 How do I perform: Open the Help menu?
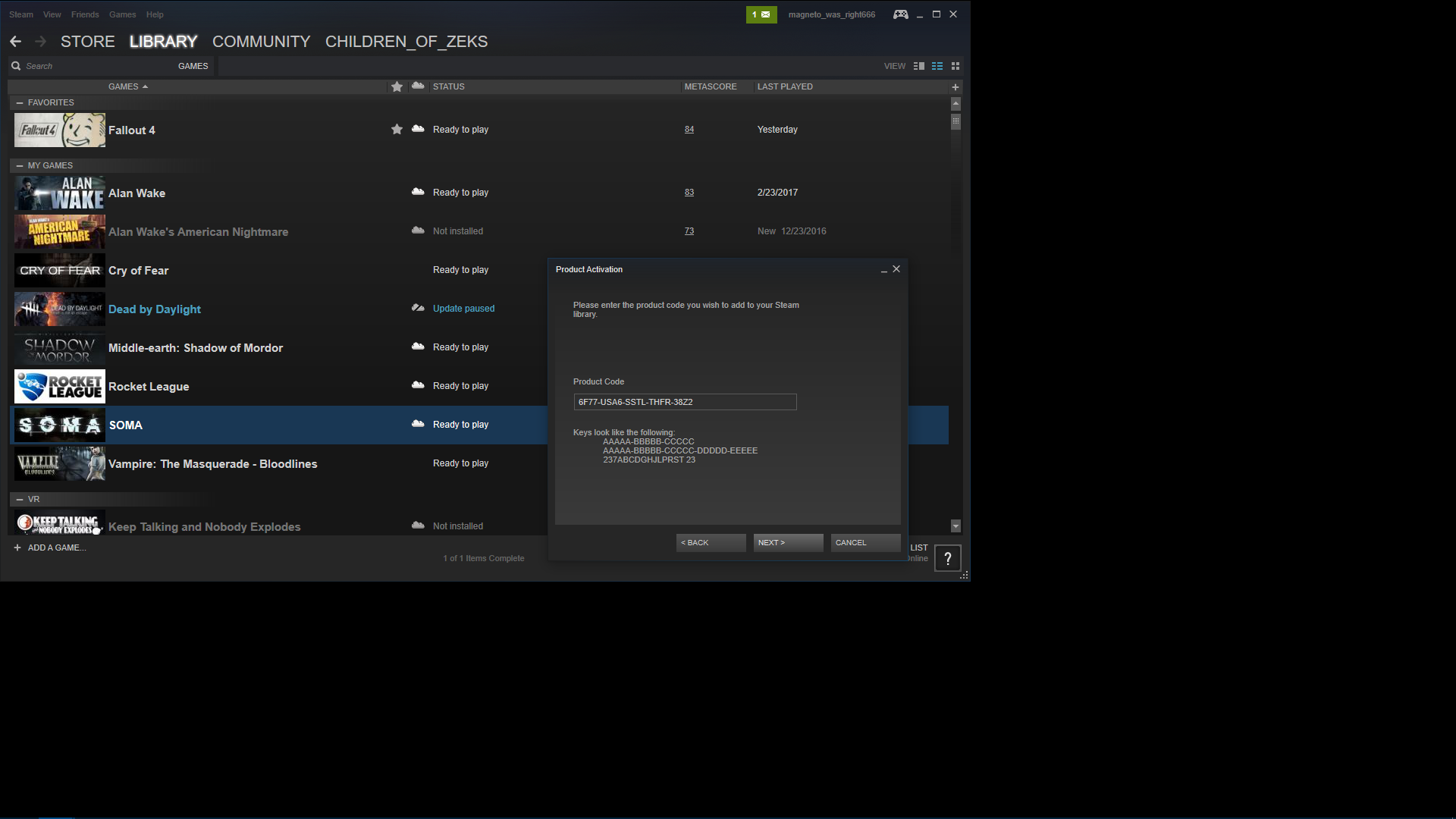155,14
